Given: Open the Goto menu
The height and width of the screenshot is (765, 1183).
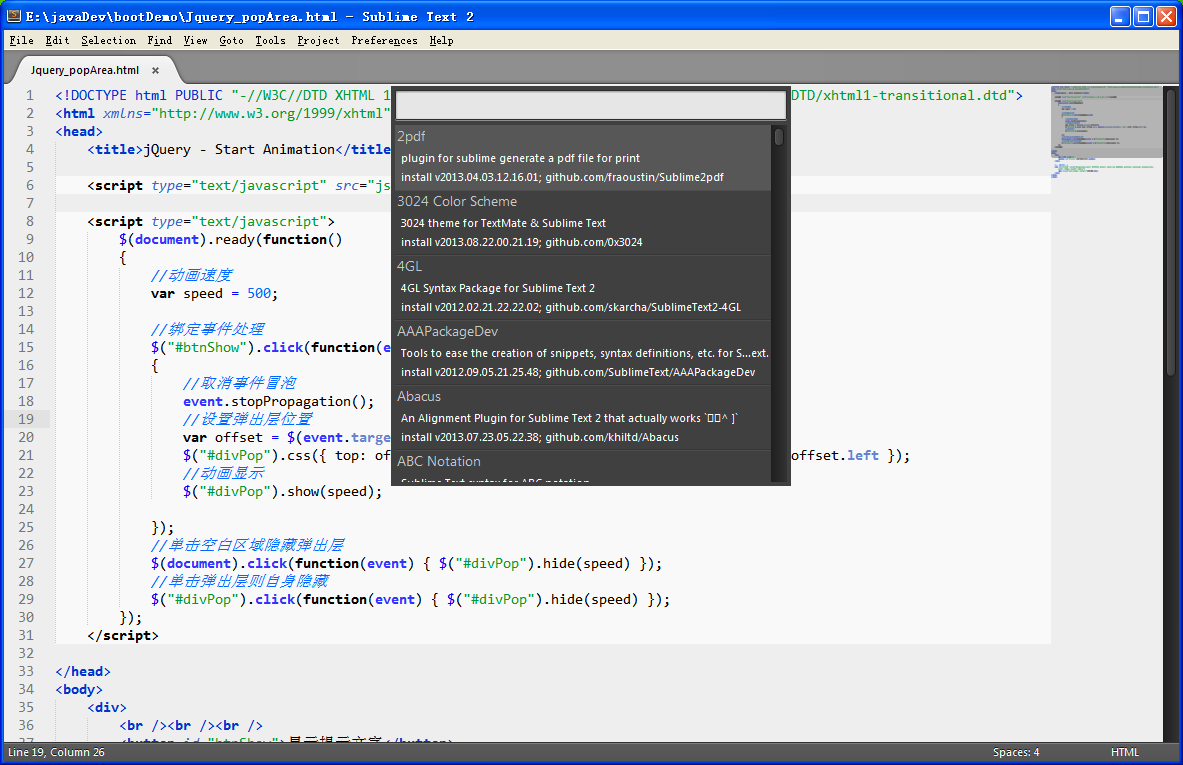Looking at the screenshot, I should point(232,41).
